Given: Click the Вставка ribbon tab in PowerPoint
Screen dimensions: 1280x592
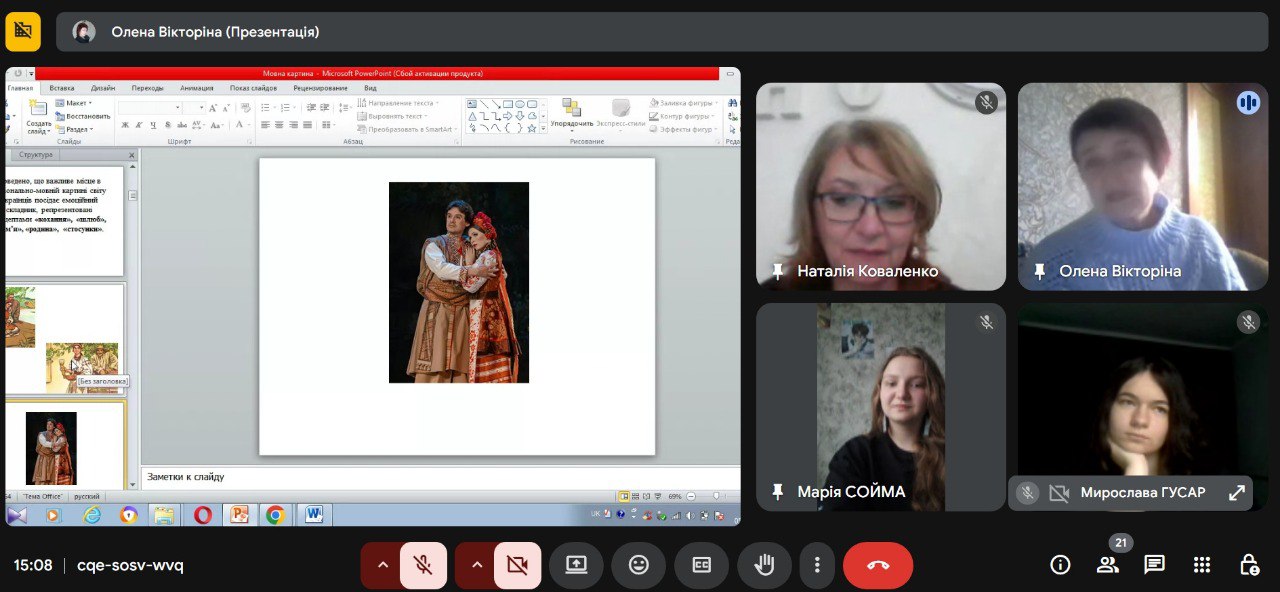Looking at the screenshot, I should coord(62,88).
